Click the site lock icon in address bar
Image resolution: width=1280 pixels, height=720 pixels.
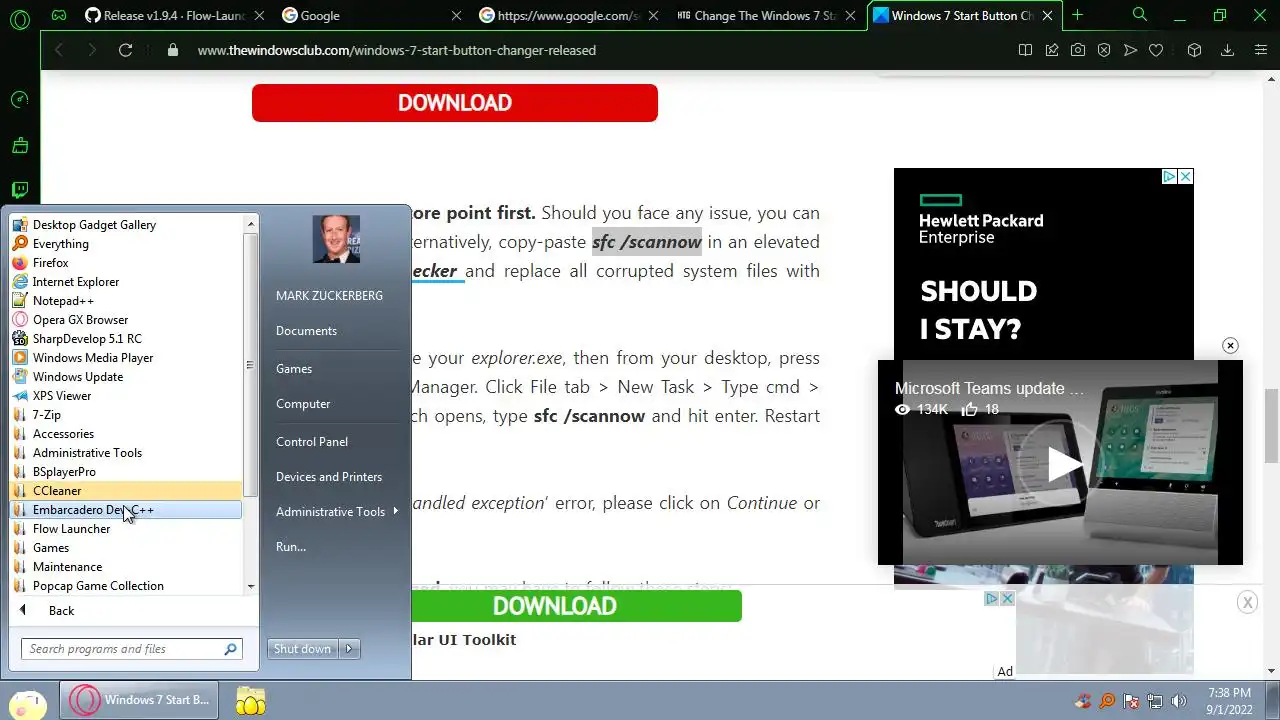click(x=173, y=50)
